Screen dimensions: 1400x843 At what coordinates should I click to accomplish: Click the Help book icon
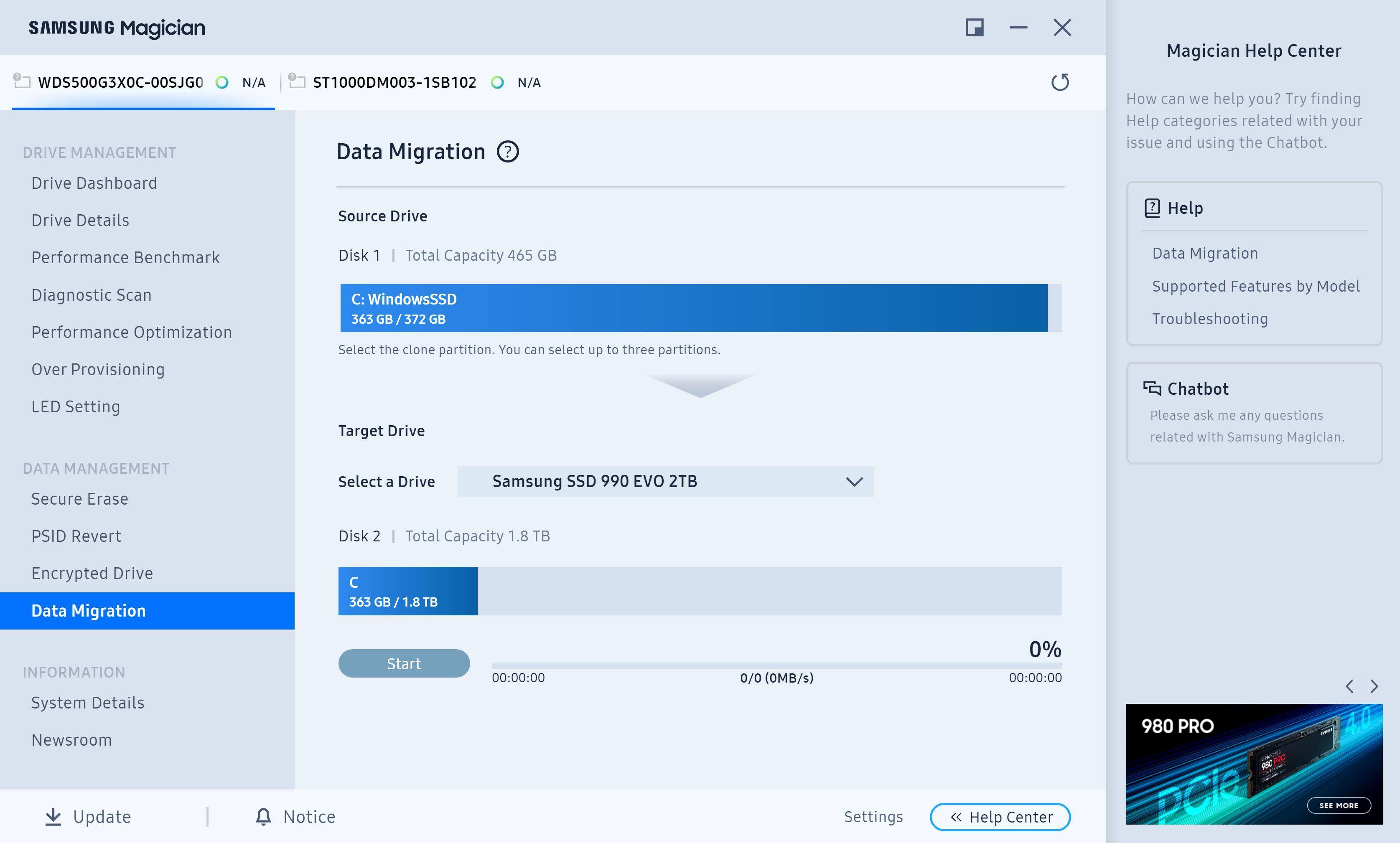pos(1152,208)
